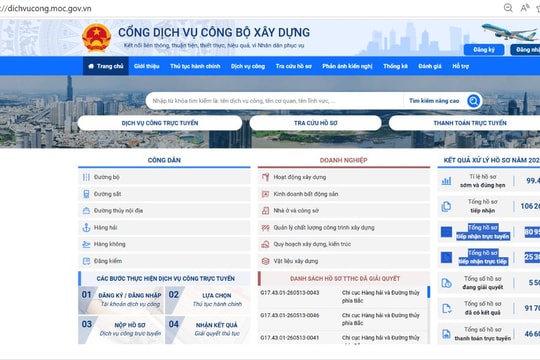Click the national emblem logo
This screenshot has height=360, width=540.
click(x=96, y=38)
